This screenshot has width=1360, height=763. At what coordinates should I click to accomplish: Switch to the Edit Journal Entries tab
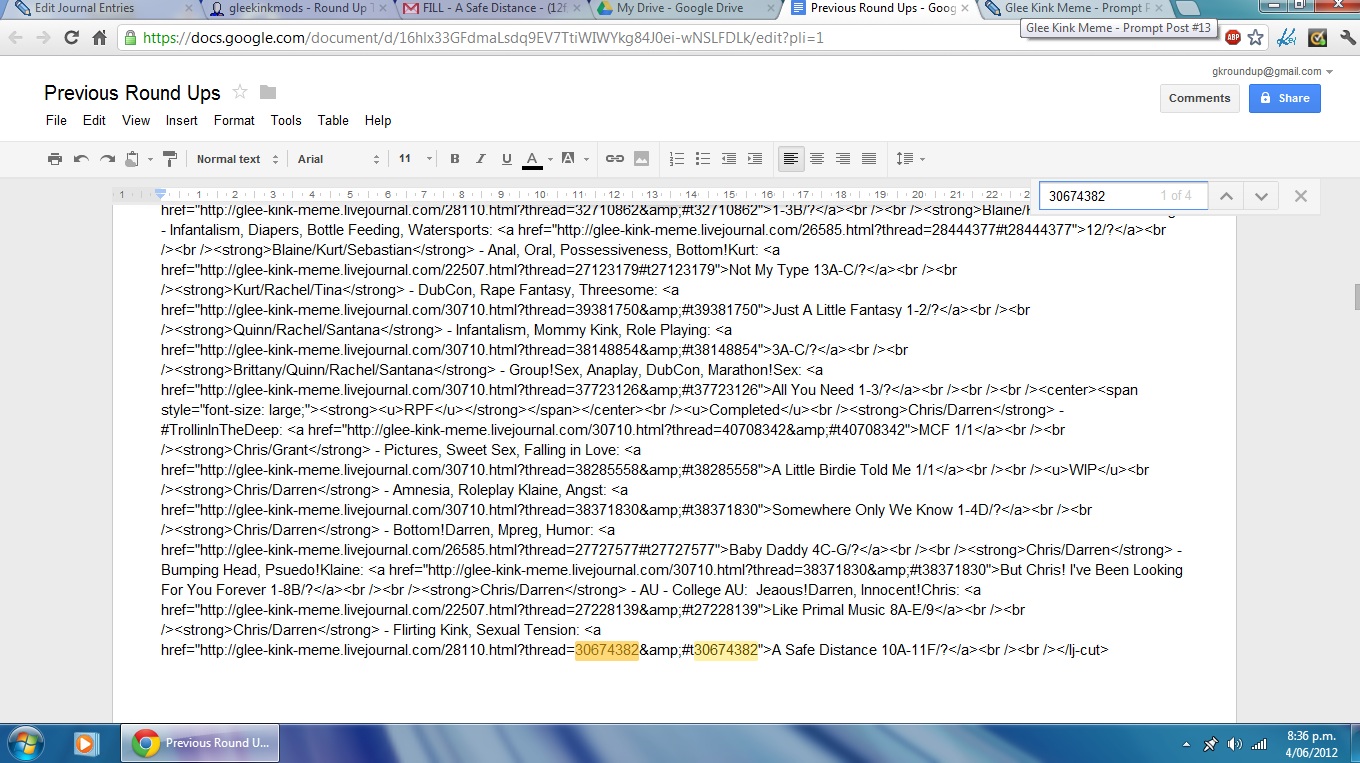(x=103, y=8)
